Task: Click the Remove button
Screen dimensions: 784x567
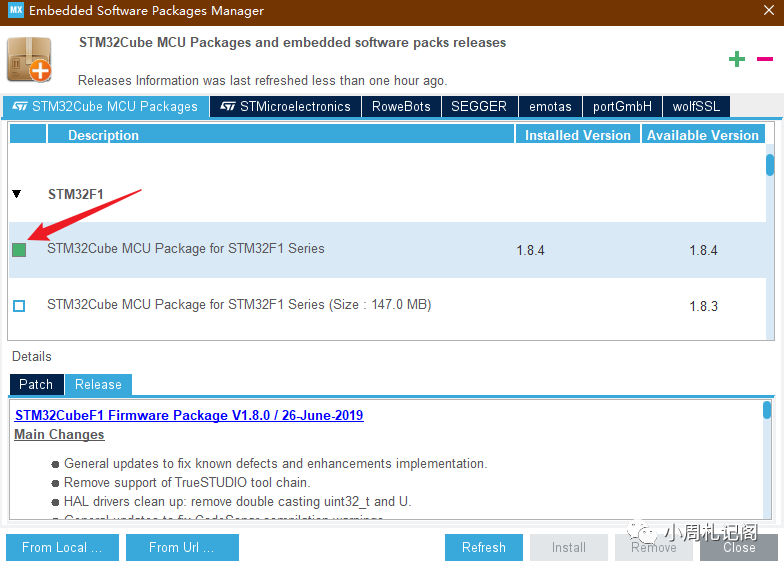Action: pyautogui.click(x=654, y=548)
